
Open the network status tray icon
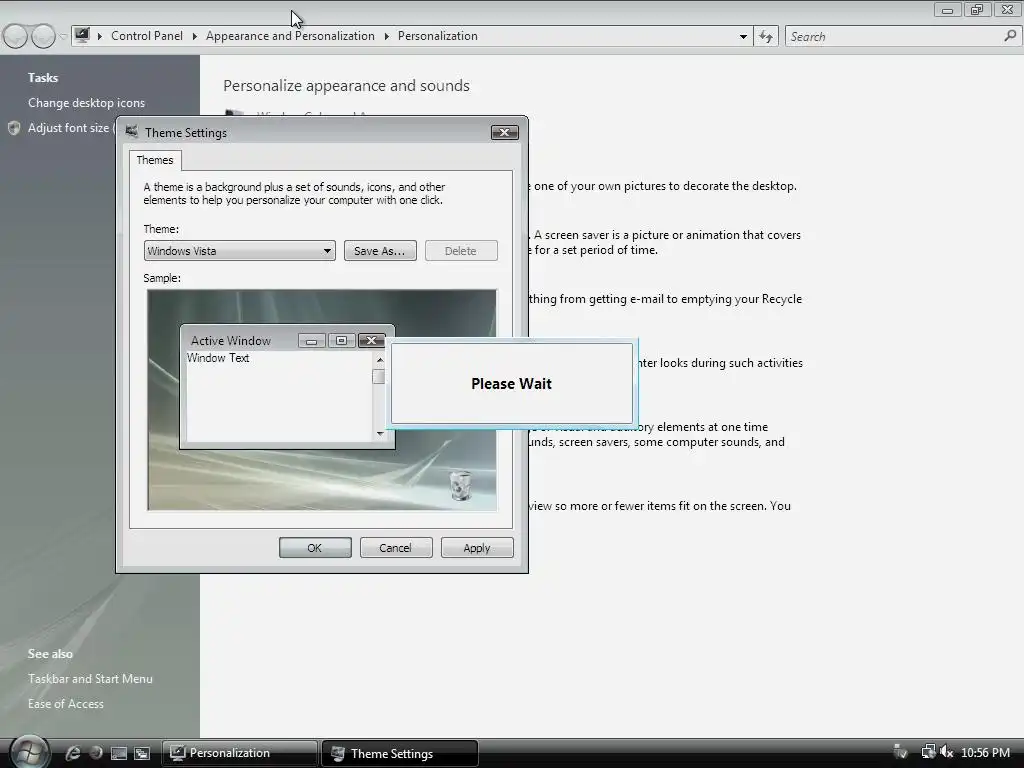(928, 752)
